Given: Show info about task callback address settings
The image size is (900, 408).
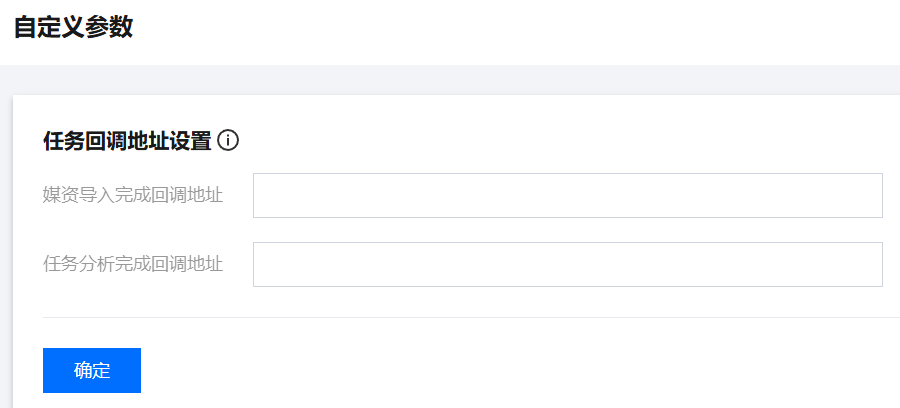Looking at the screenshot, I should click(228, 140).
